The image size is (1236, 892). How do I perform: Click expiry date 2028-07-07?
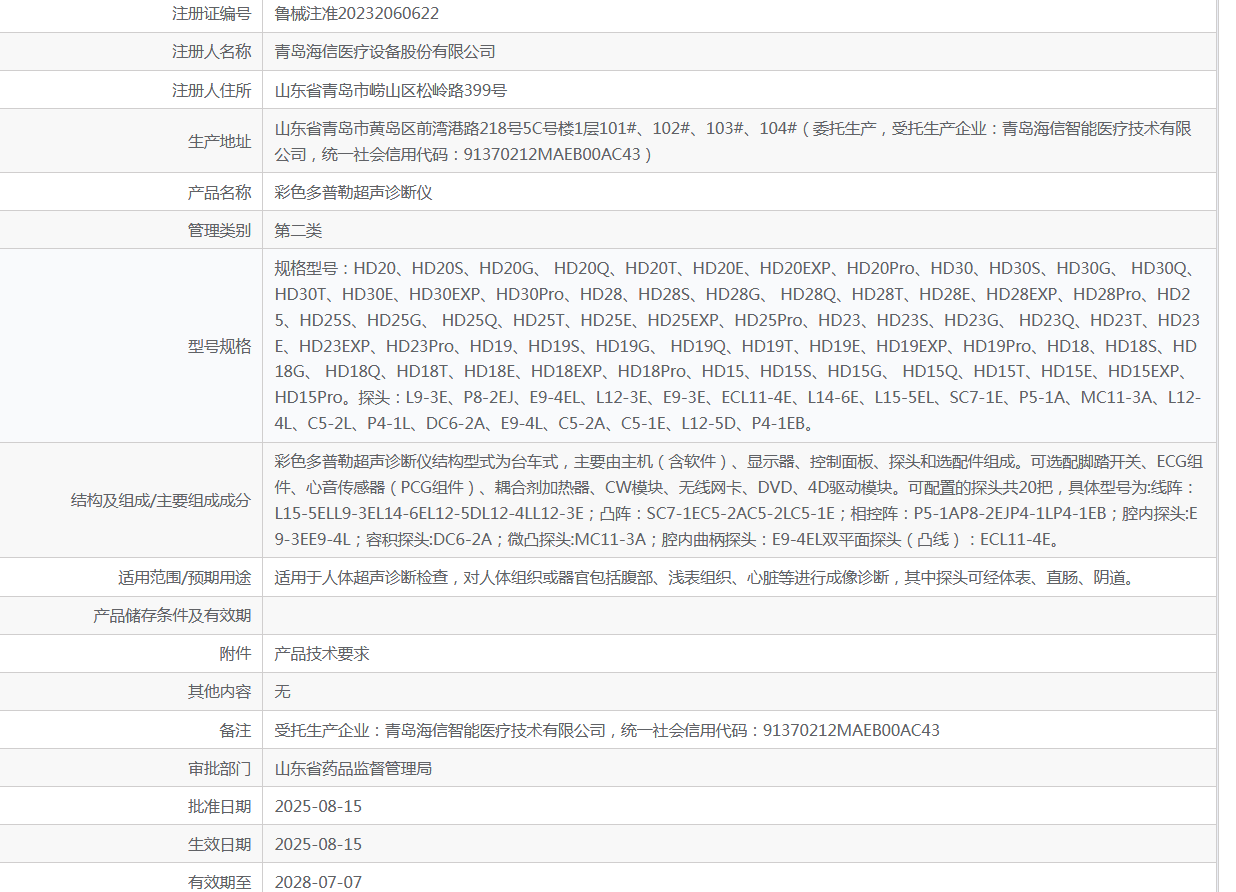[319, 882]
